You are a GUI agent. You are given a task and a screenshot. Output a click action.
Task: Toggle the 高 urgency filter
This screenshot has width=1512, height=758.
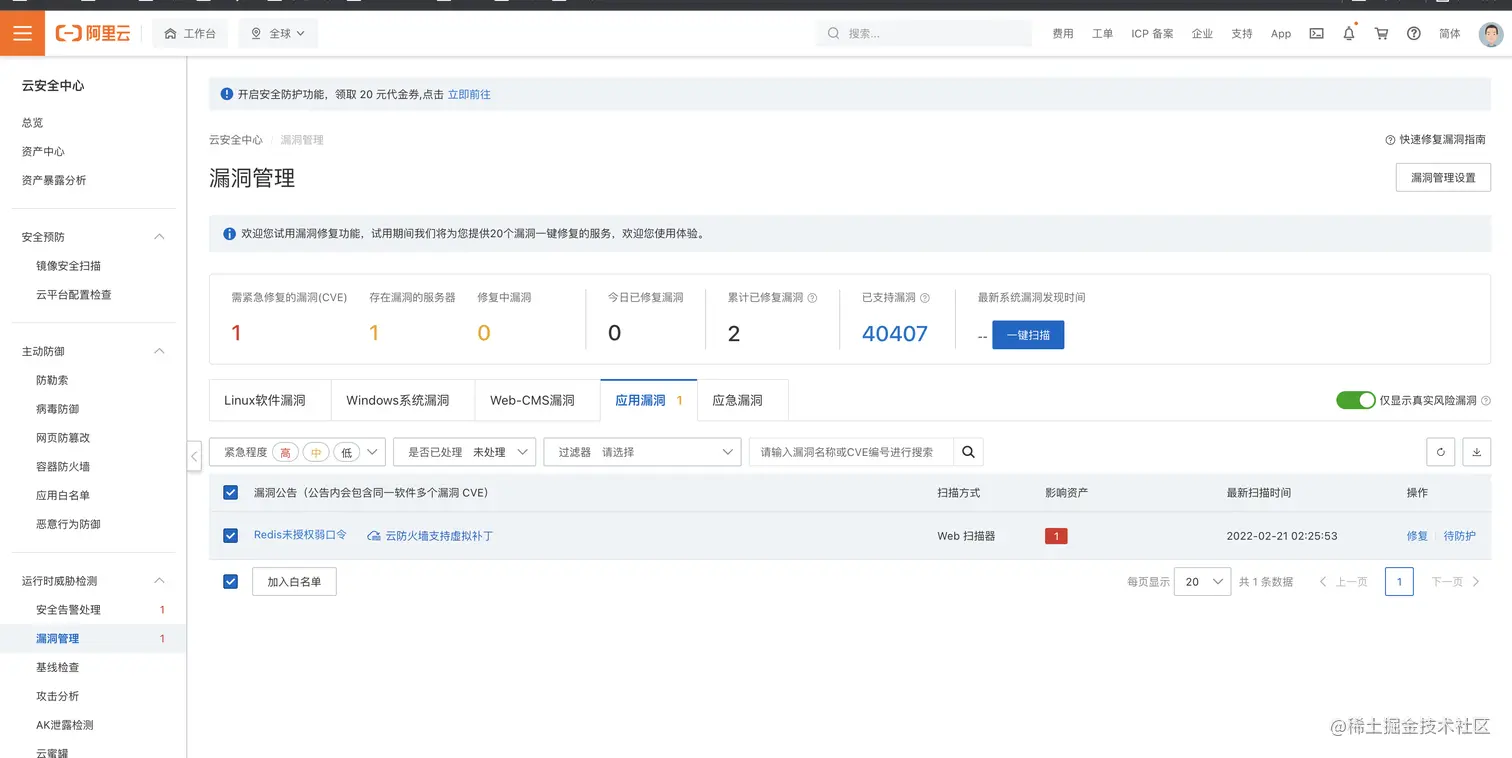pos(286,452)
